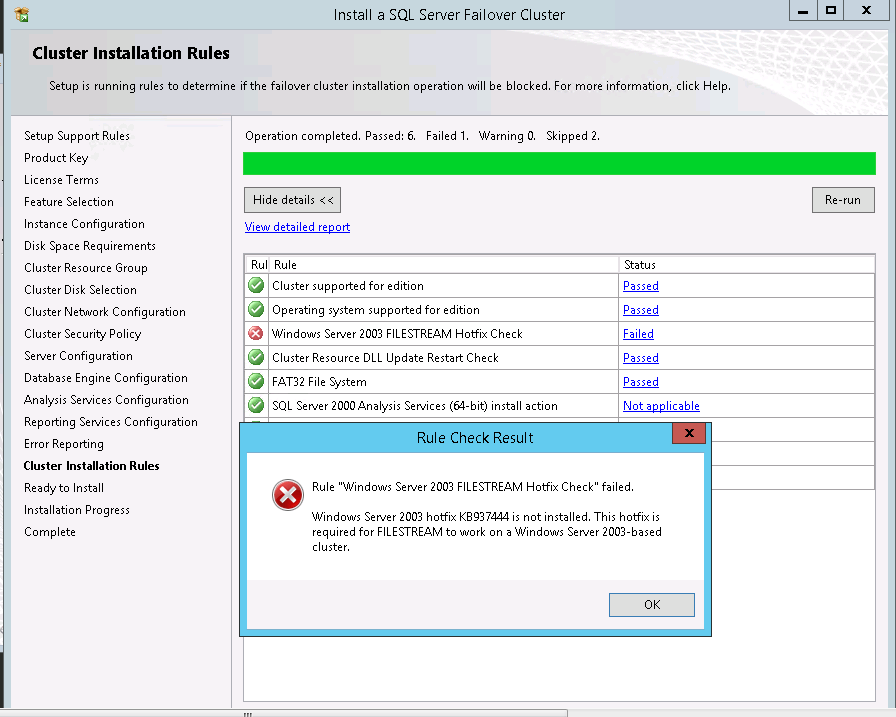Click the hotfix KB937444 message text in dialog
Viewport: 896px width, 717px height.
[x=486, y=531]
